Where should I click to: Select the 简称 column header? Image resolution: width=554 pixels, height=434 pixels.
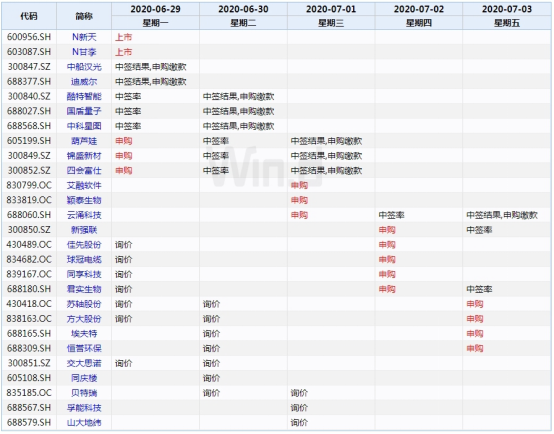[x=84, y=16]
